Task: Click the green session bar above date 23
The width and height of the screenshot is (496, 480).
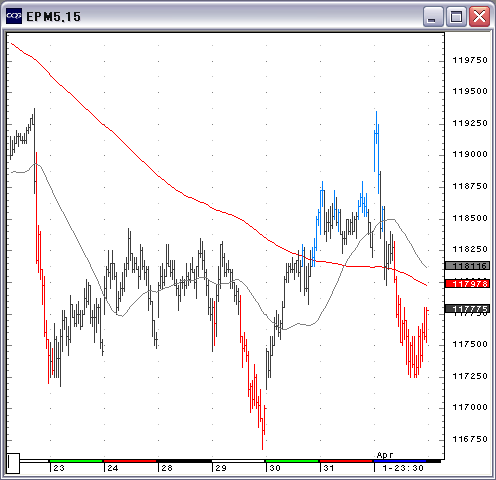Action: click(76, 461)
